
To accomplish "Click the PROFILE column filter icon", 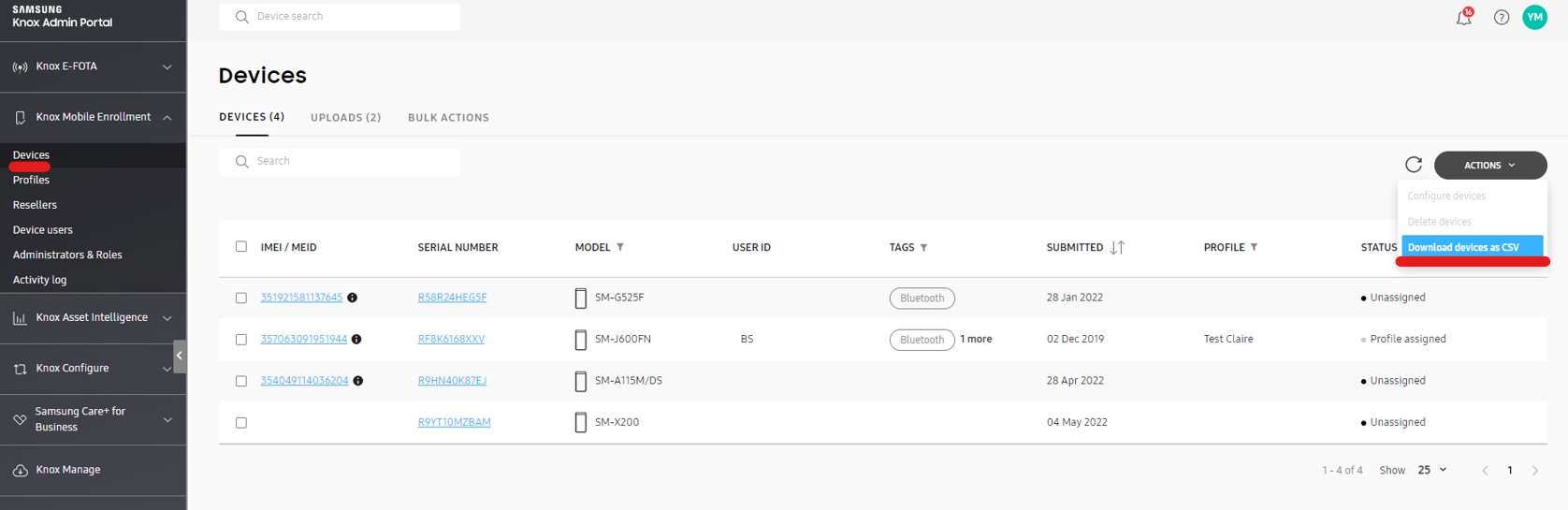I will [1254, 247].
